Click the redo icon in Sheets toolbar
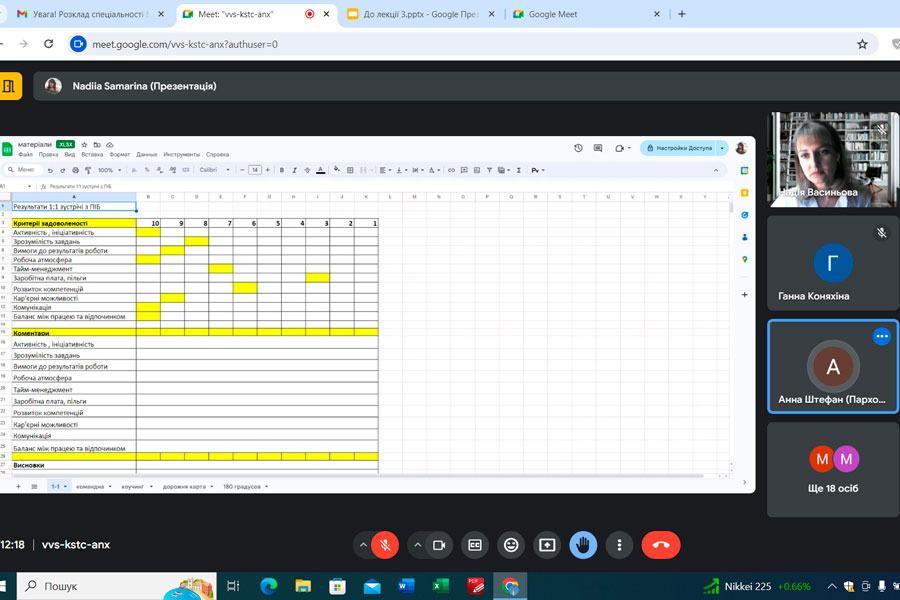This screenshot has width=900, height=600. click(63, 170)
